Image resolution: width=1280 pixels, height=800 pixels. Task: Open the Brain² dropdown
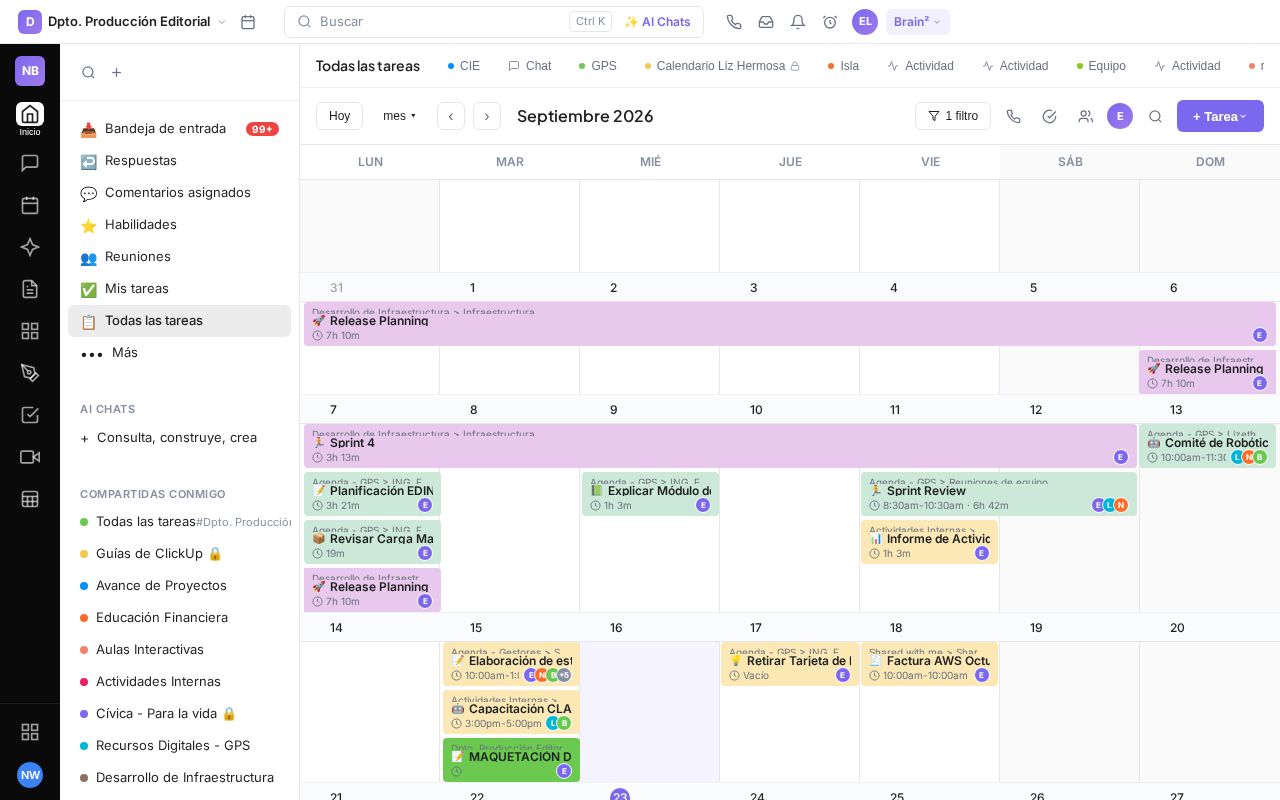(x=917, y=22)
